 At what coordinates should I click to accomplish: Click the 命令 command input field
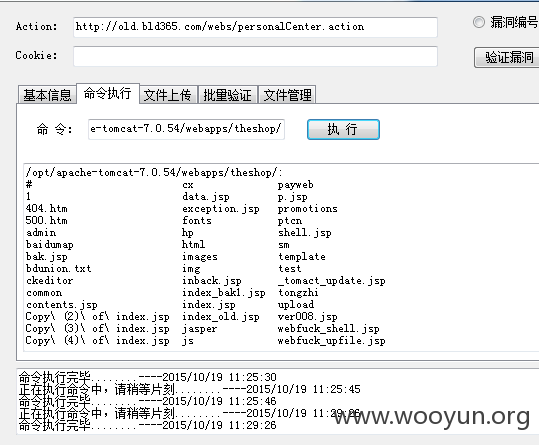[186, 129]
